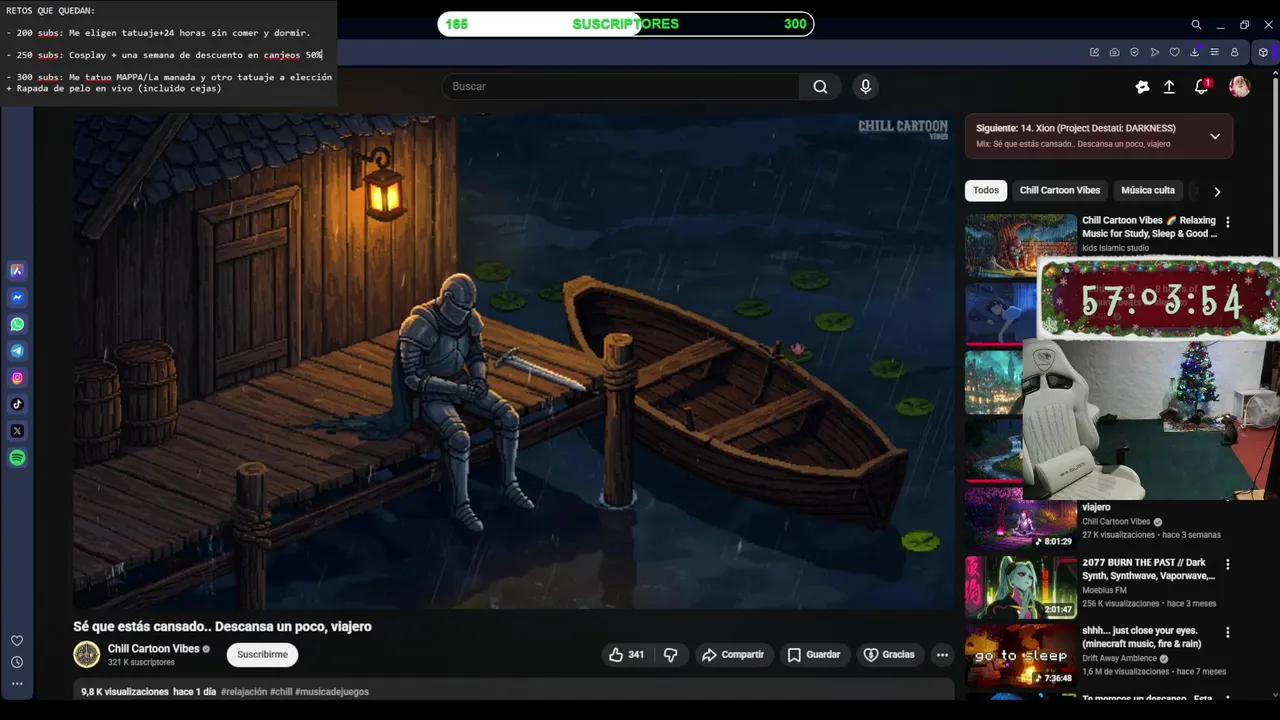
Task: Click the #relajación hashtag
Action: pos(244,692)
